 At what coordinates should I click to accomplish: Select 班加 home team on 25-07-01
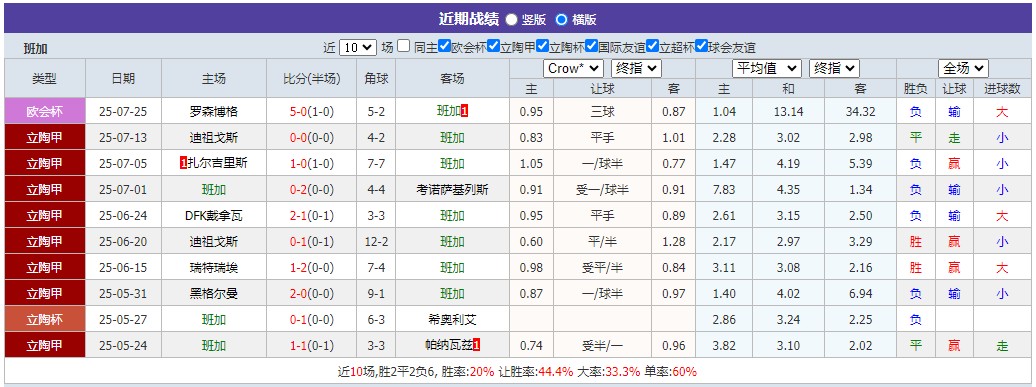(213, 190)
